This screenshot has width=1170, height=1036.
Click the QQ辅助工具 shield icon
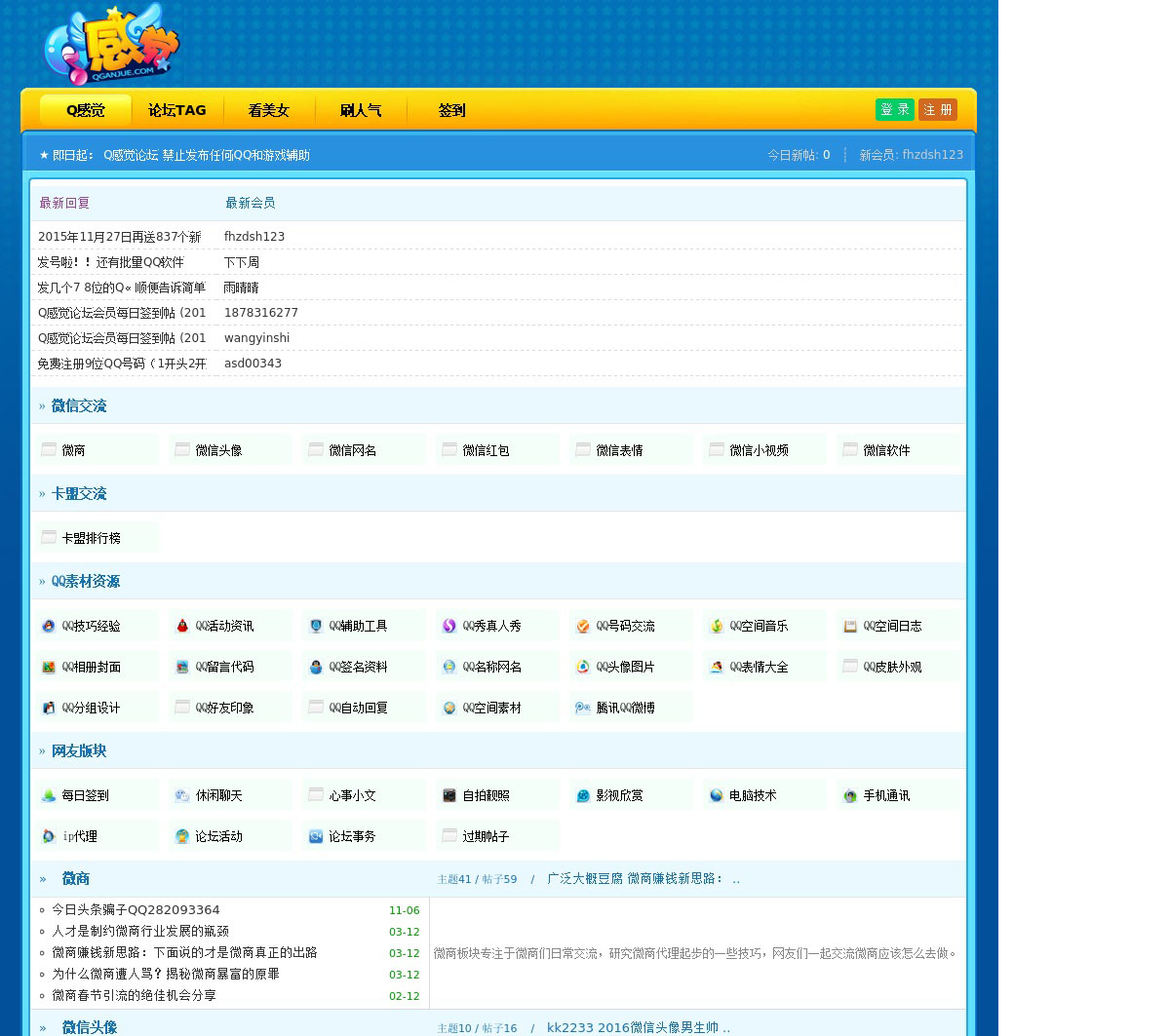[x=316, y=626]
